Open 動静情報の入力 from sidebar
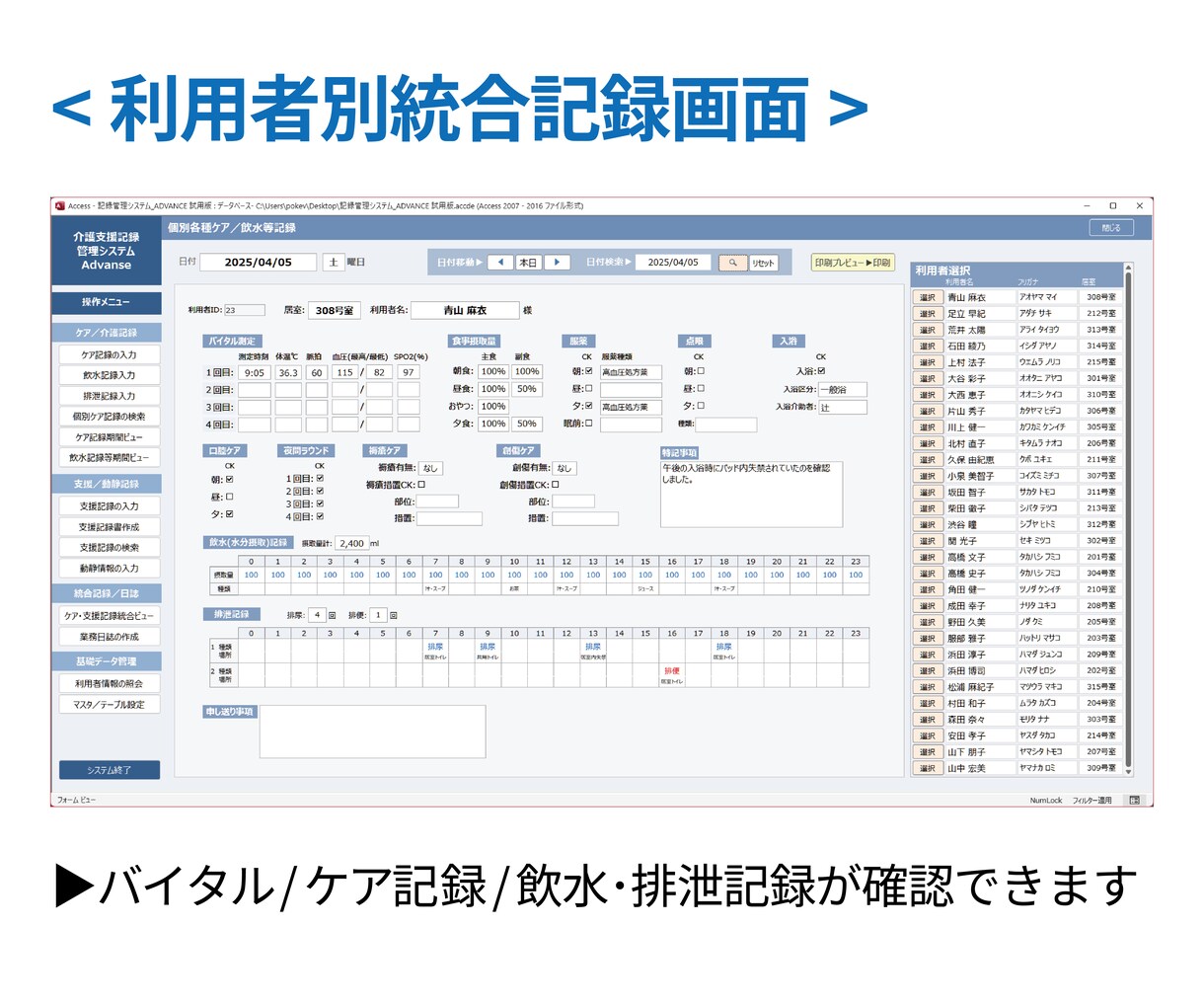1204x1004 pixels. click(109, 569)
